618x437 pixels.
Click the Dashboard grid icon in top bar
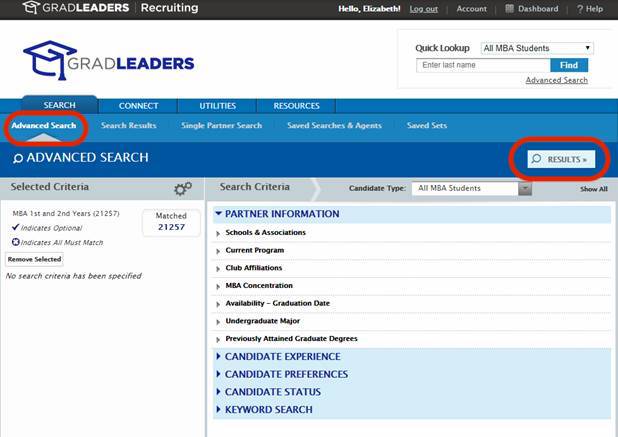tap(509, 8)
